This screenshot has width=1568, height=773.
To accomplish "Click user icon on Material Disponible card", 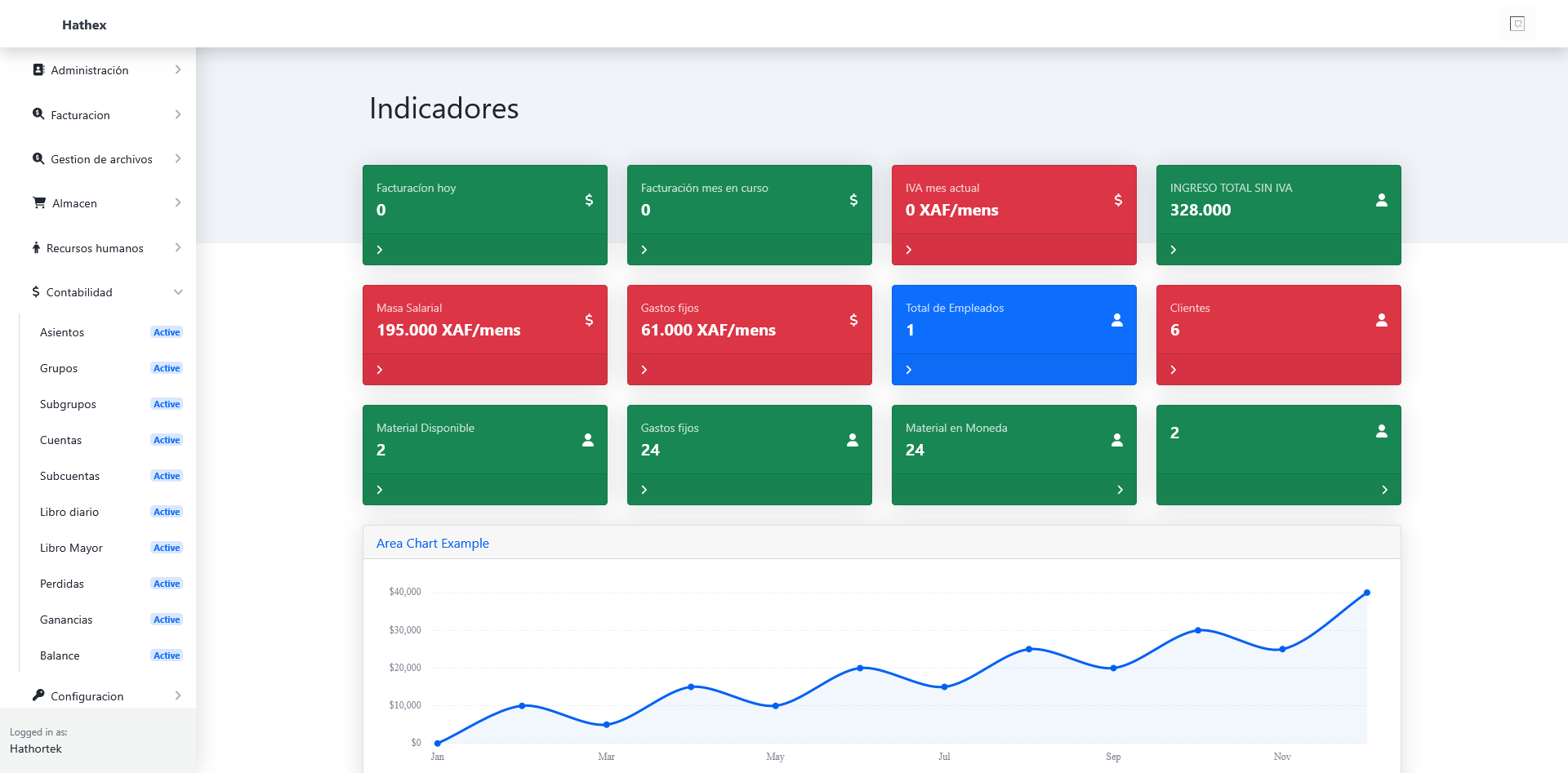I will (x=588, y=440).
